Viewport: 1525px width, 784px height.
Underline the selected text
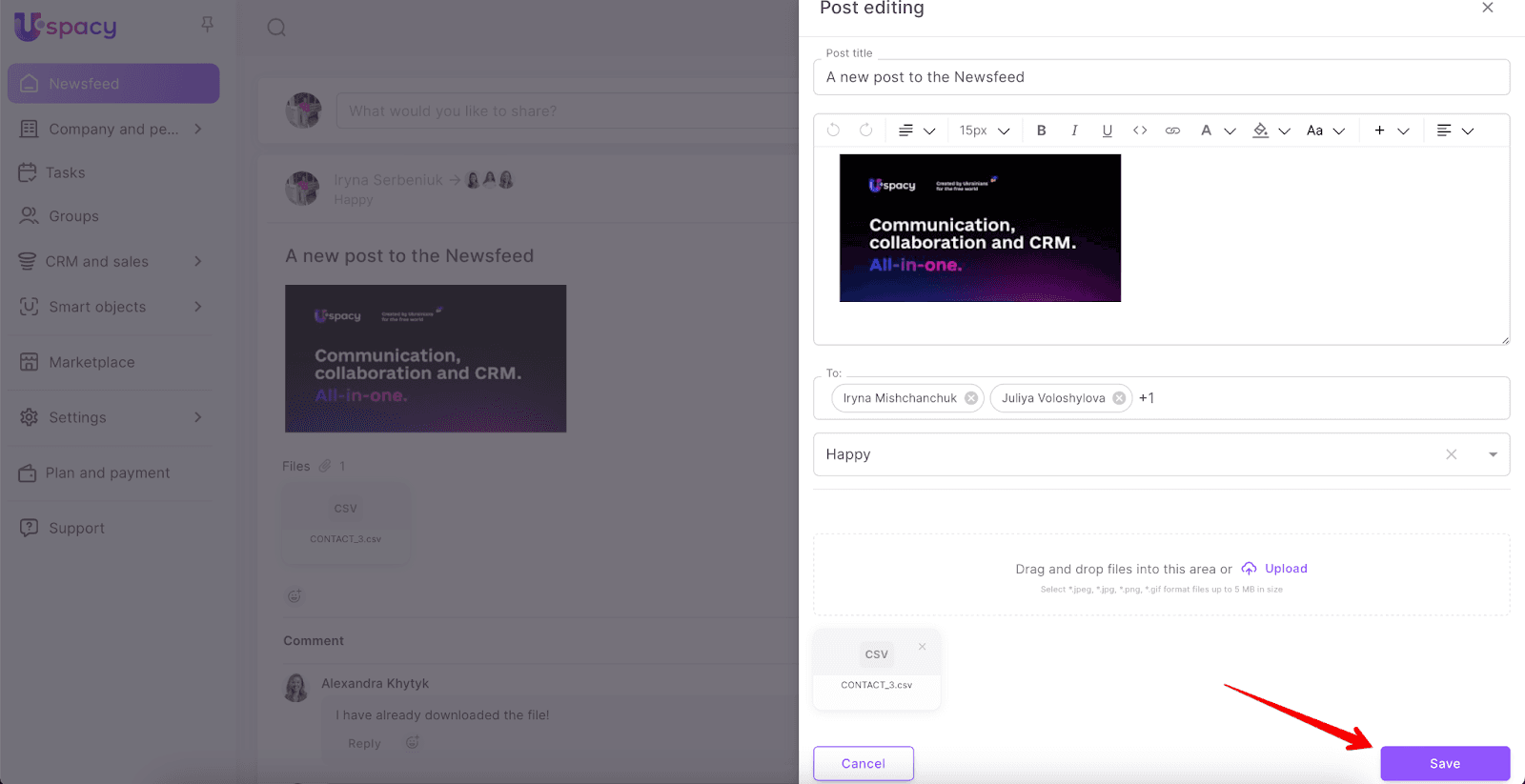[x=1107, y=131]
